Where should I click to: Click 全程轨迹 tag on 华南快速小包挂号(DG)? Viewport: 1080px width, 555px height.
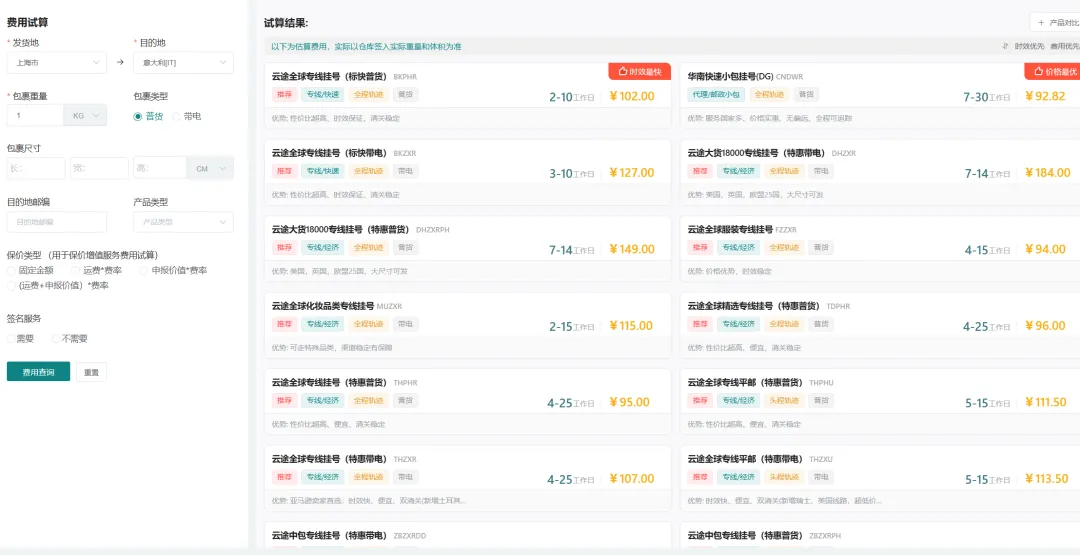(768, 95)
